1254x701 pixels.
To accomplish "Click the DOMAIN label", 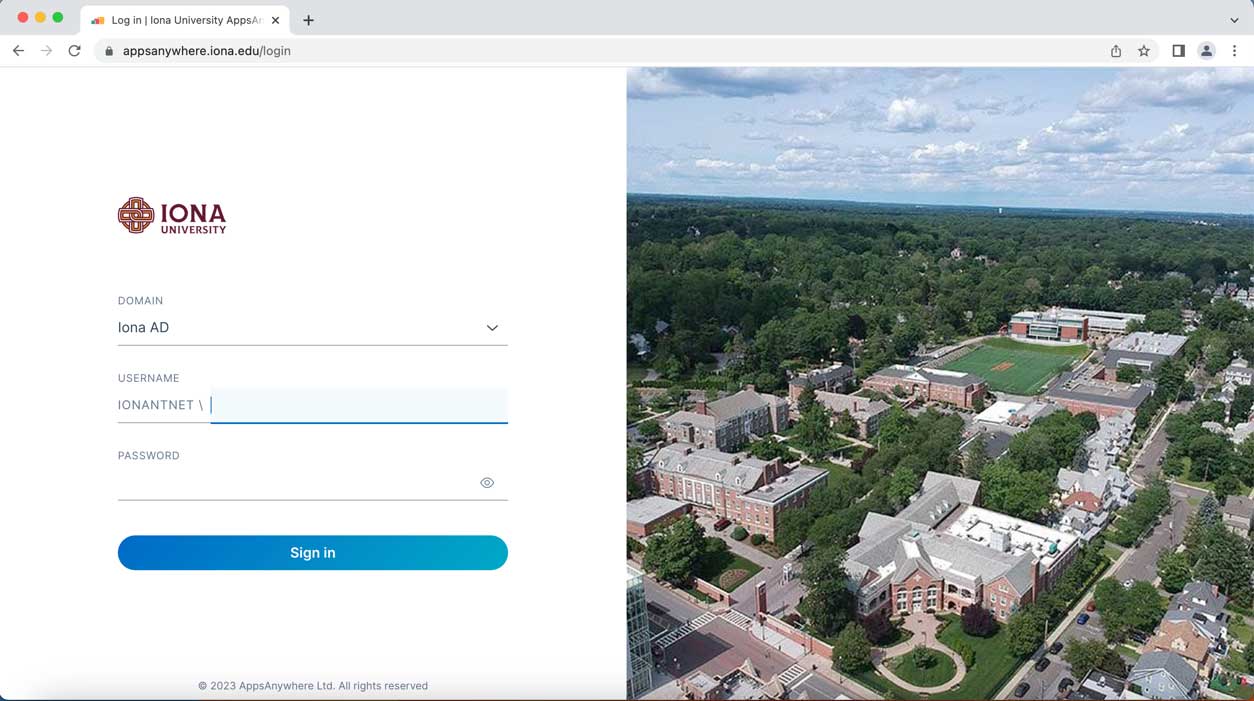I will (140, 301).
